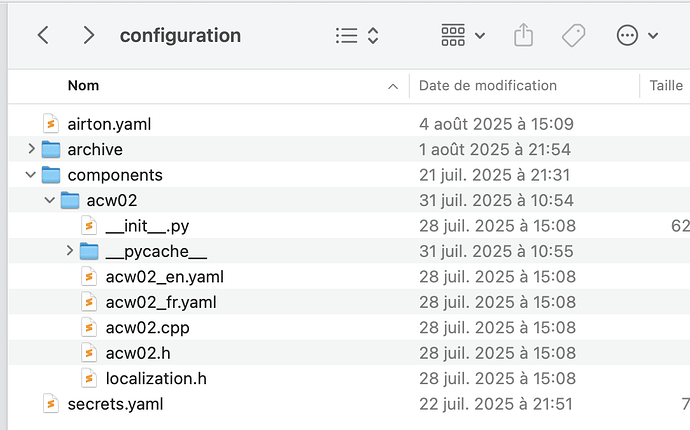Click the Share toolbar icon
The height and width of the screenshot is (430, 690).
click(524, 36)
